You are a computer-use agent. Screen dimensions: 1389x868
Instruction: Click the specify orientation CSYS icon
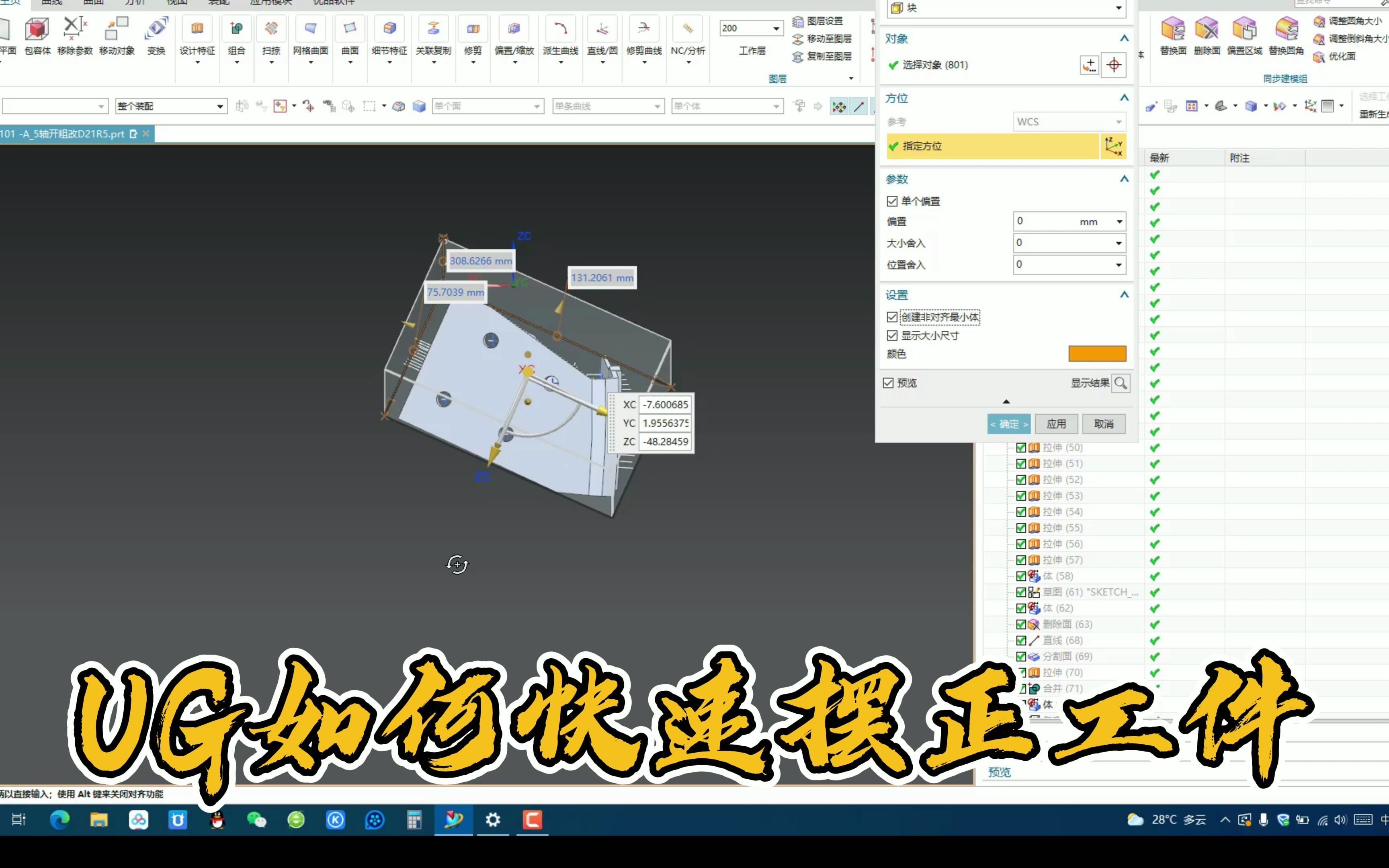point(1114,146)
